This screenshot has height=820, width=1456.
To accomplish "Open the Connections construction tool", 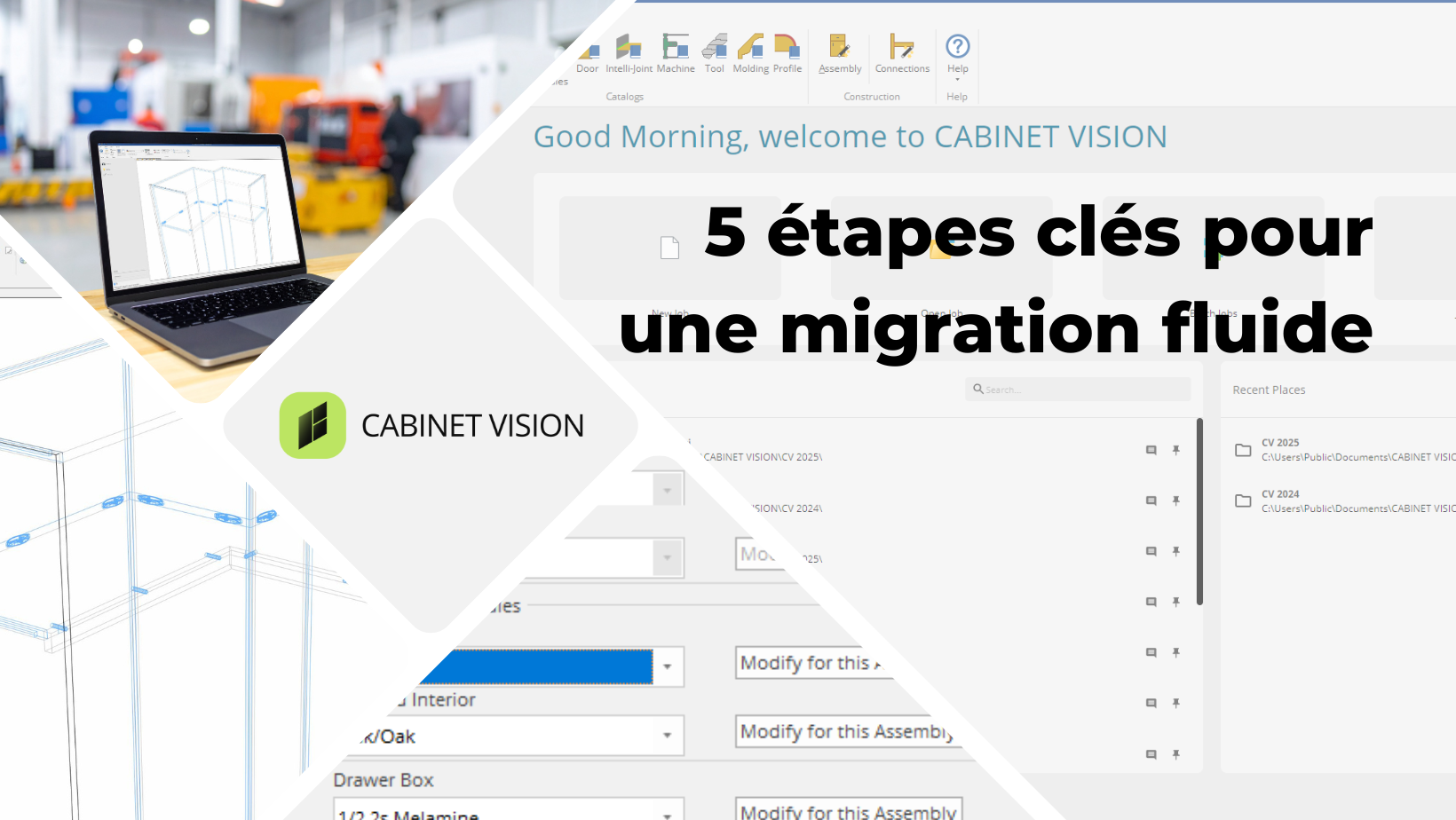I will point(902,54).
